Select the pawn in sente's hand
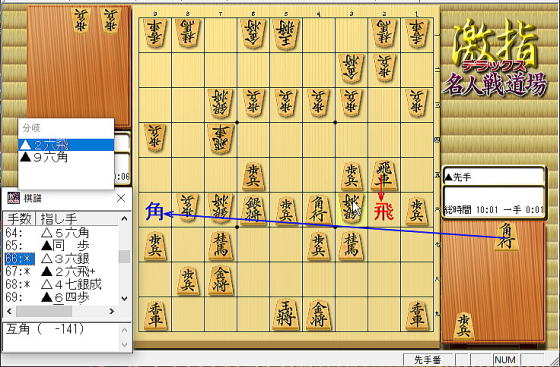 click(x=463, y=326)
